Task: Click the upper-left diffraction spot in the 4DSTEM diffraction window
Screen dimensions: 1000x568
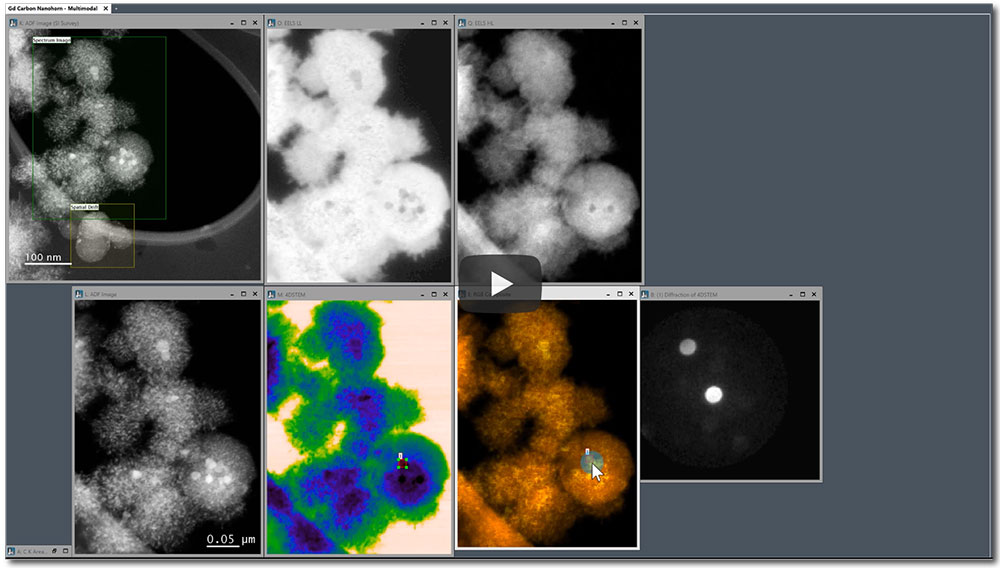Action: [688, 347]
